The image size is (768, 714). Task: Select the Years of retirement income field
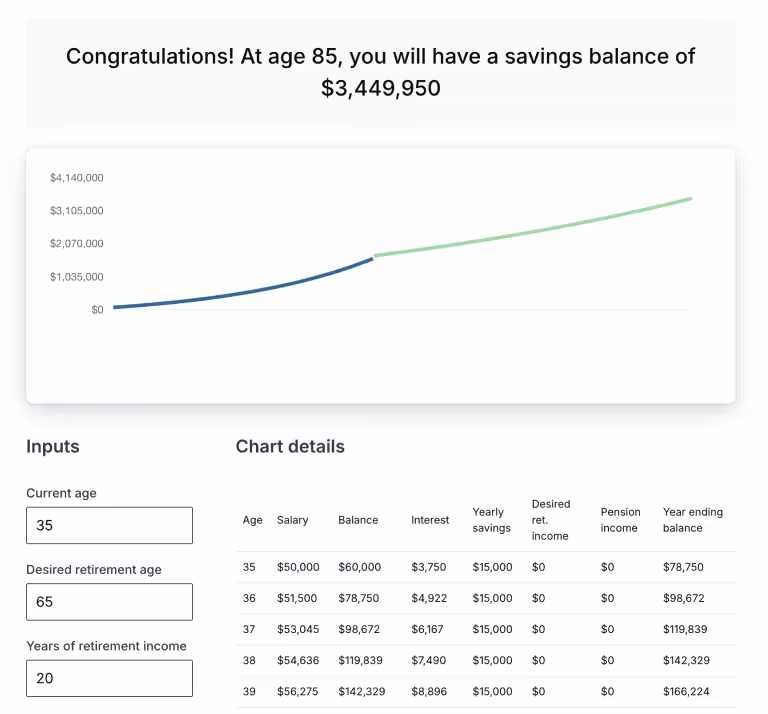click(x=109, y=678)
